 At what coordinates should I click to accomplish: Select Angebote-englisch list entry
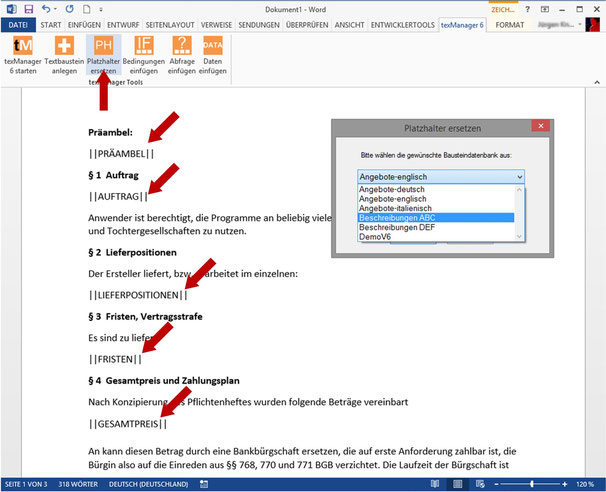pos(436,199)
